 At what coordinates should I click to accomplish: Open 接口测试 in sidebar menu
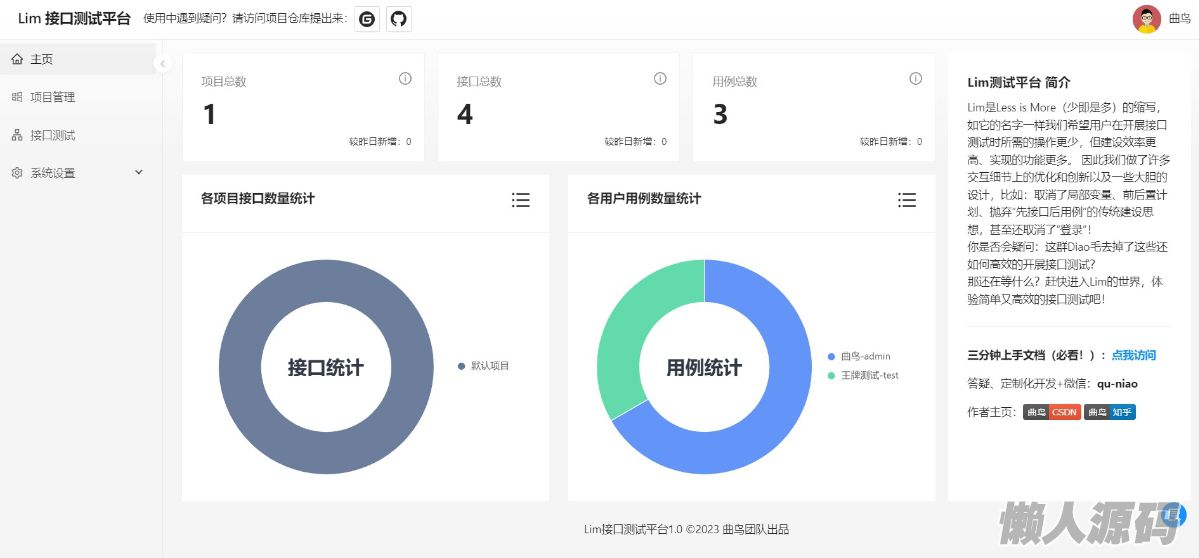[x=52, y=135]
